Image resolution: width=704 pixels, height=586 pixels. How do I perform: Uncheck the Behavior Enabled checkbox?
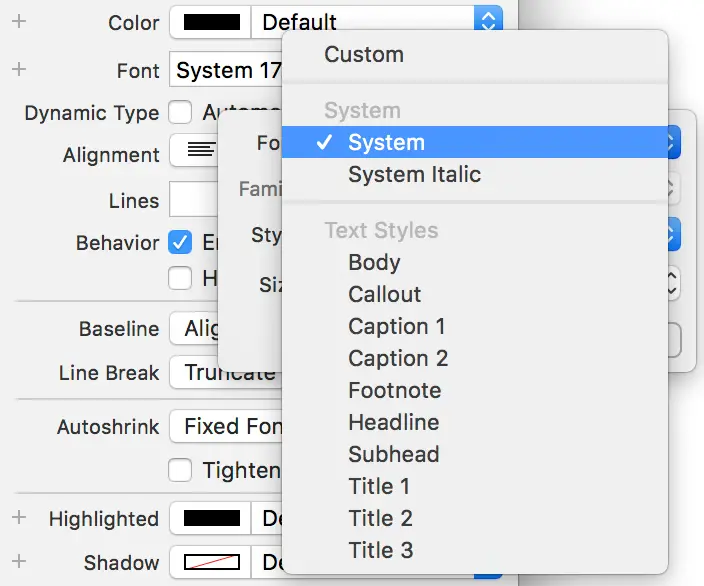point(180,242)
